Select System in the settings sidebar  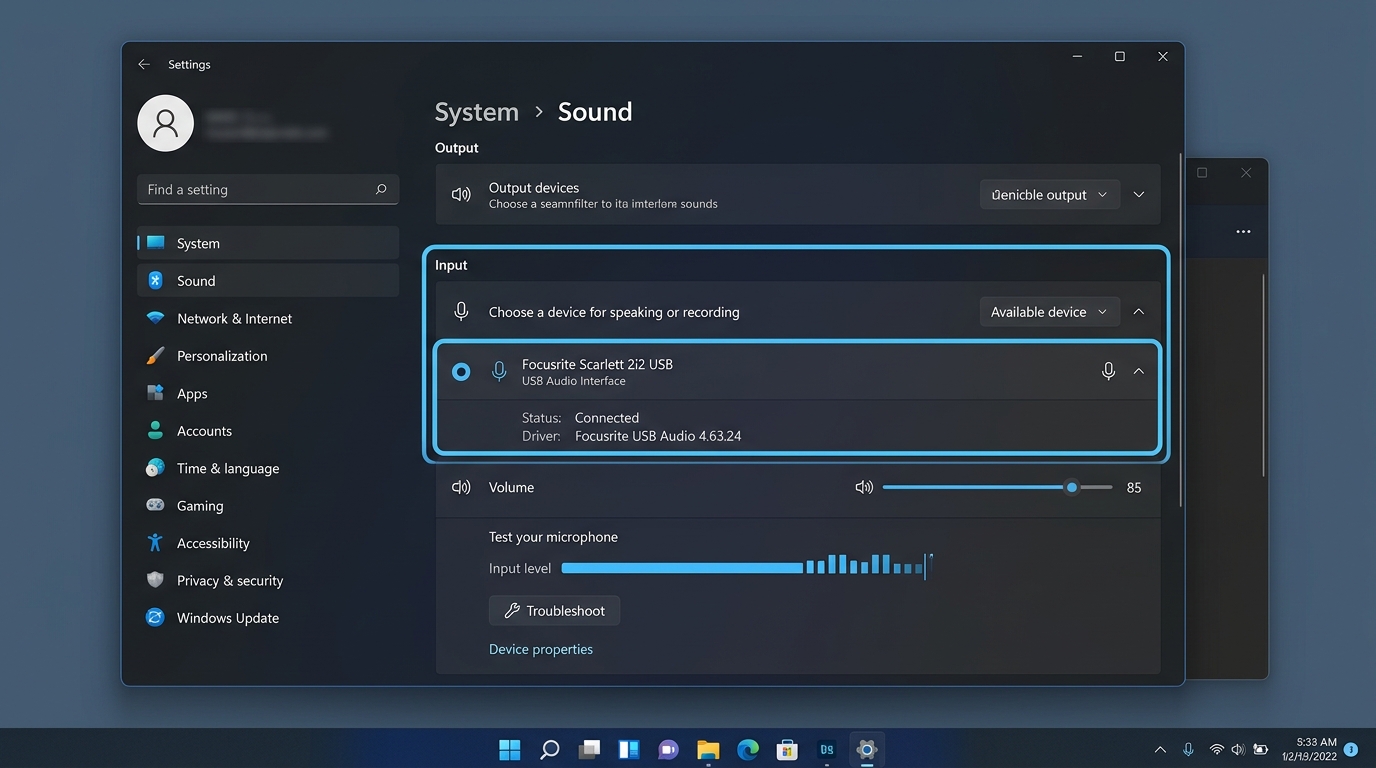coord(268,243)
